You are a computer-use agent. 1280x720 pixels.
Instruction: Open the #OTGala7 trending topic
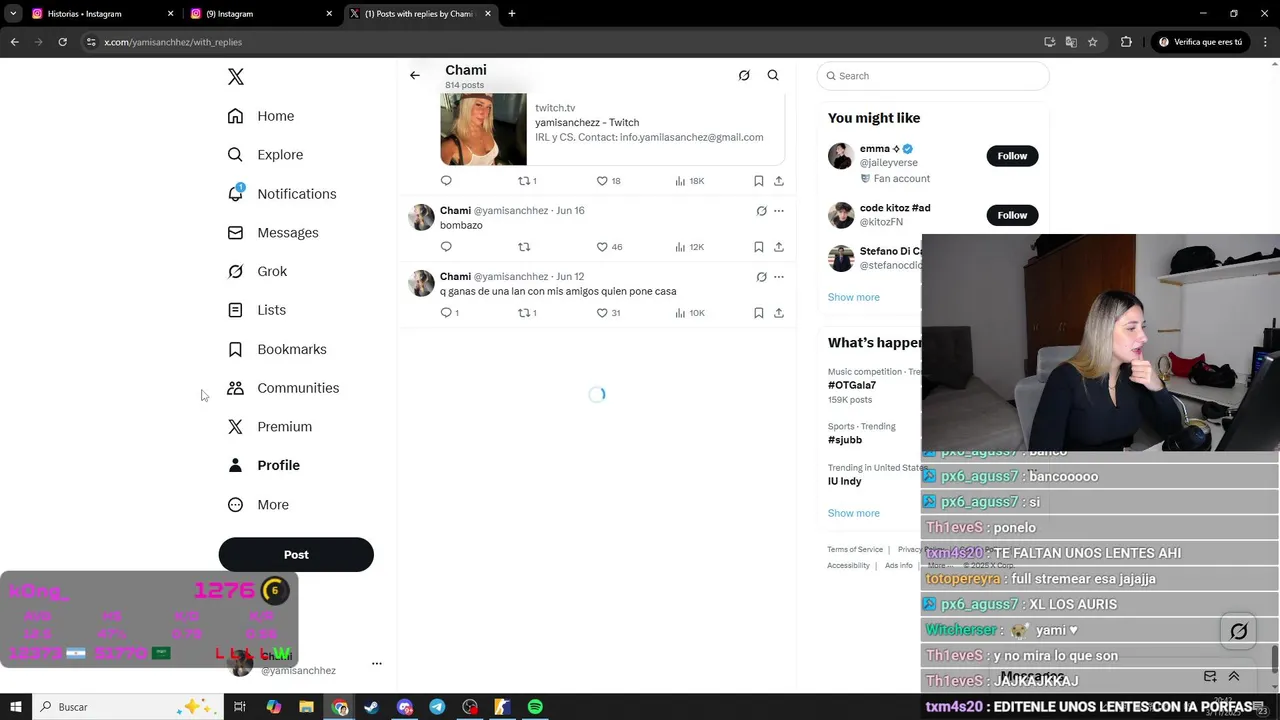click(x=852, y=385)
